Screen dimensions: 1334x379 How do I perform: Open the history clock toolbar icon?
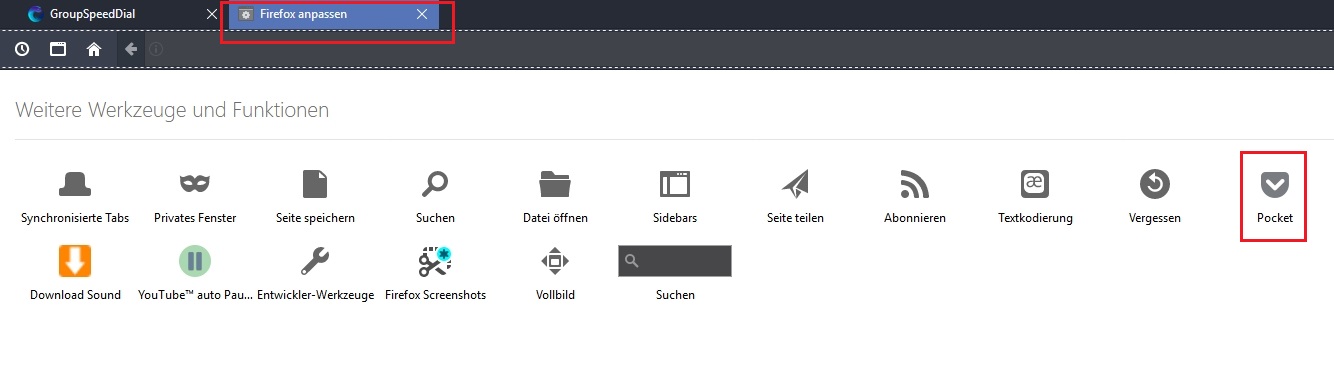coord(22,48)
